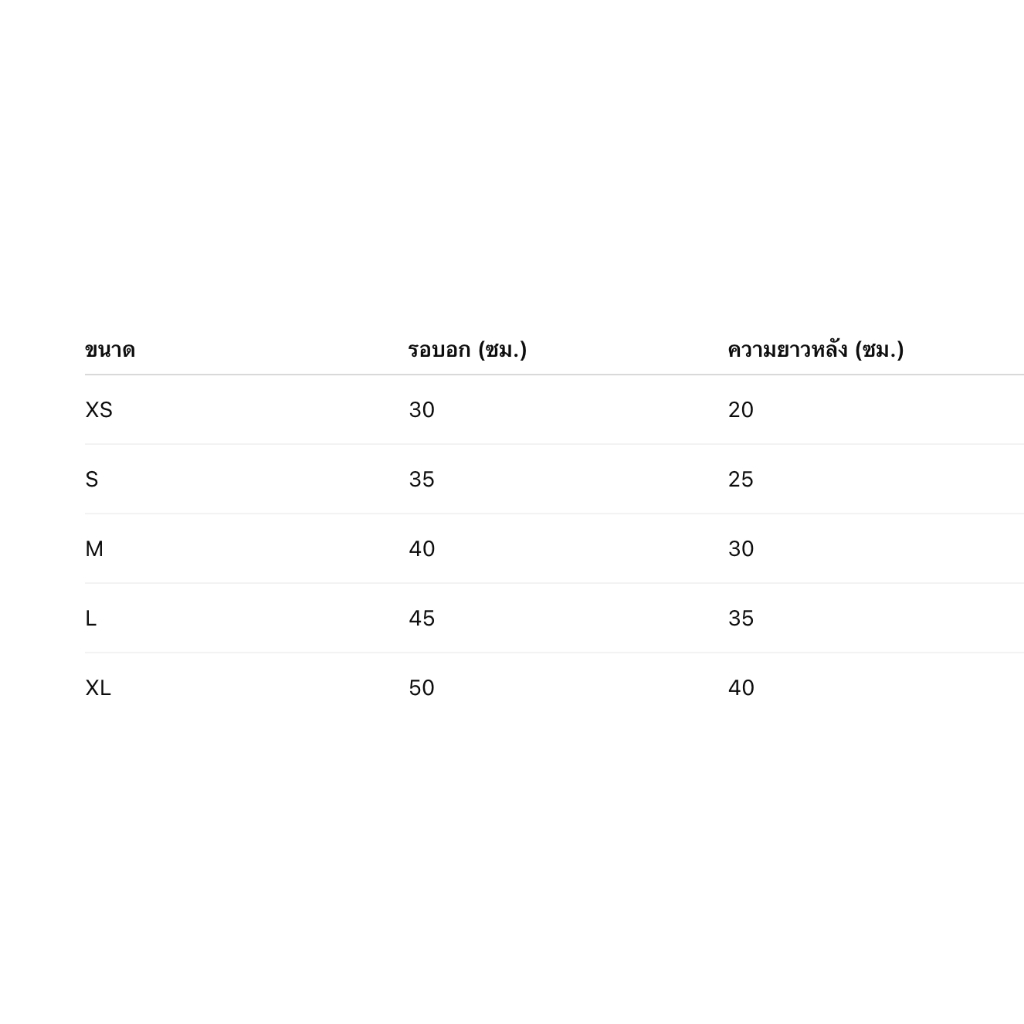Click the รอบอก (ซม.) column header

coord(467,350)
